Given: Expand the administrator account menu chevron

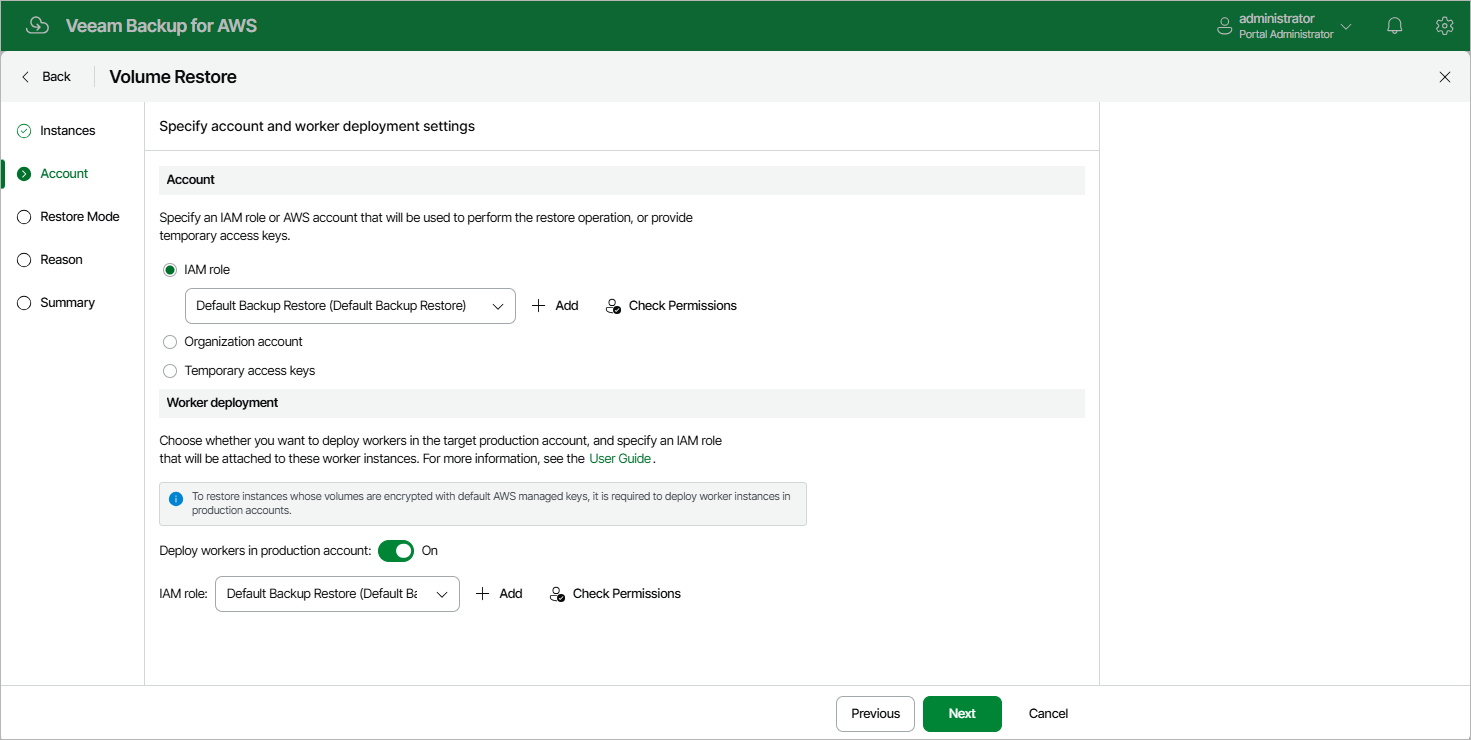Looking at the screenshot, I should [x=1346, y=27].
